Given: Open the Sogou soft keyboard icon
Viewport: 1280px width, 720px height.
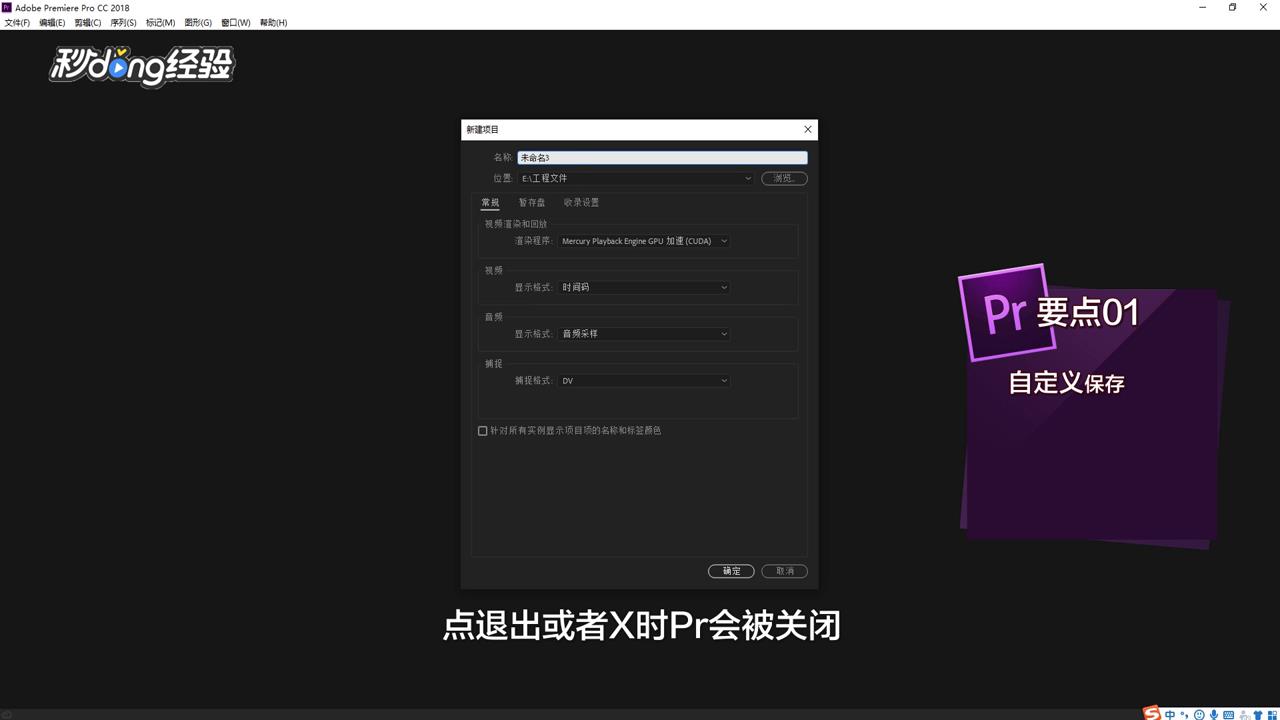Looking at the screenshot, I should 1229,714.
